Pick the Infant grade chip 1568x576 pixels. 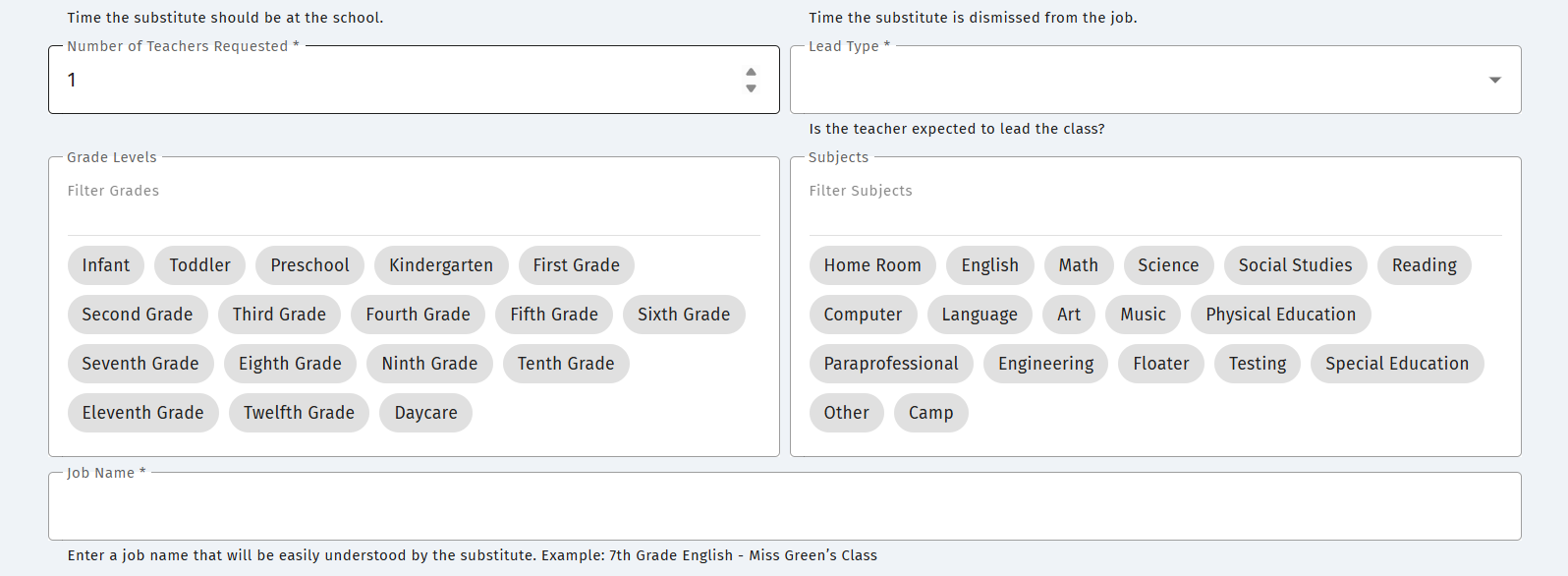tap(105, 265)
